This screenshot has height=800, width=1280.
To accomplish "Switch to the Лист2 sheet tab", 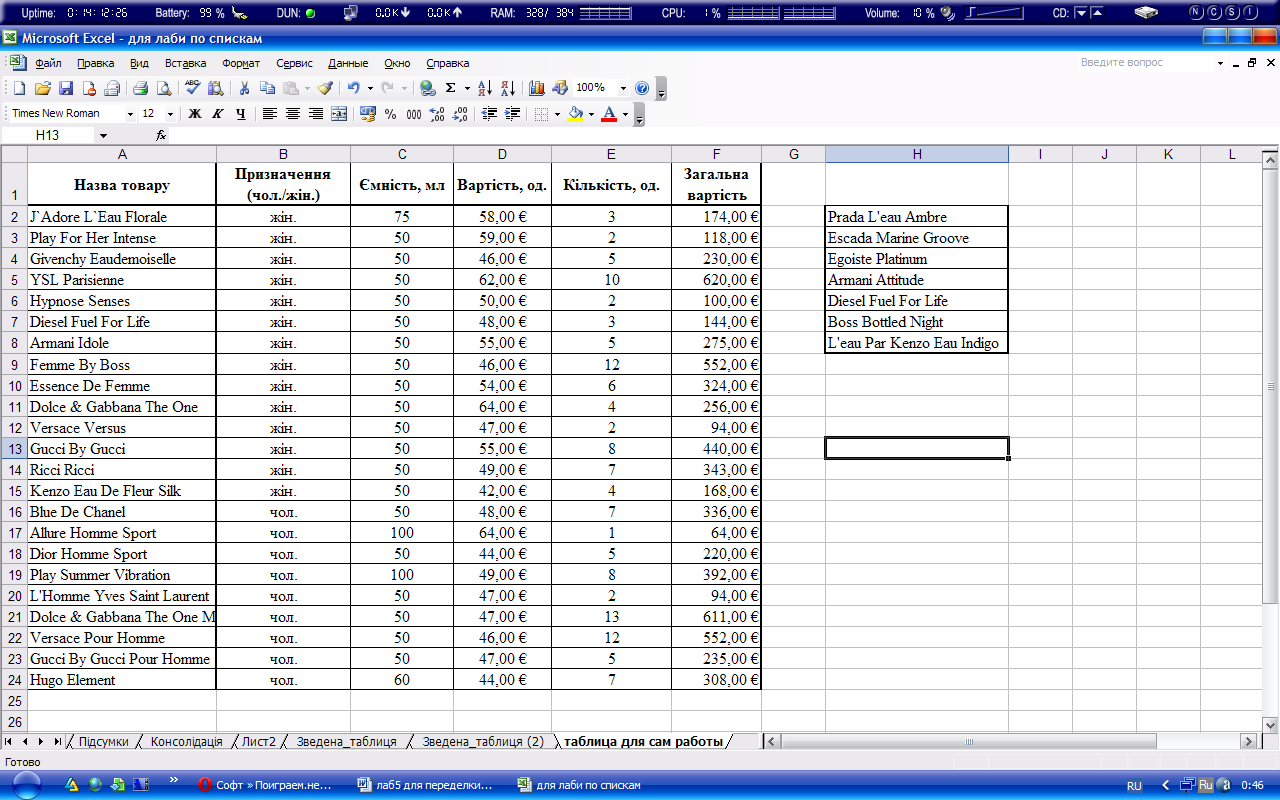I will coord(258,741).
